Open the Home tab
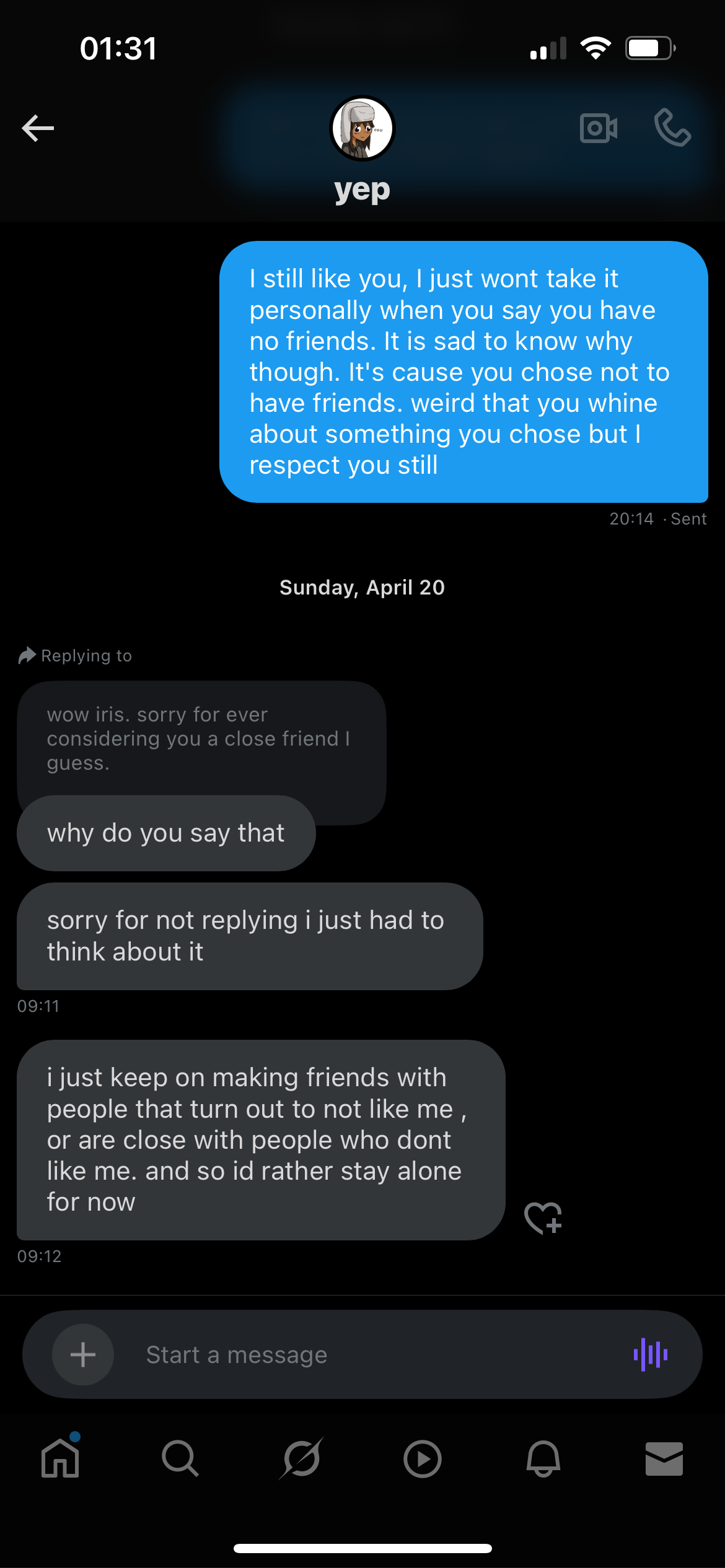Screen dimensions: 725x1568 pos(60,1458)
